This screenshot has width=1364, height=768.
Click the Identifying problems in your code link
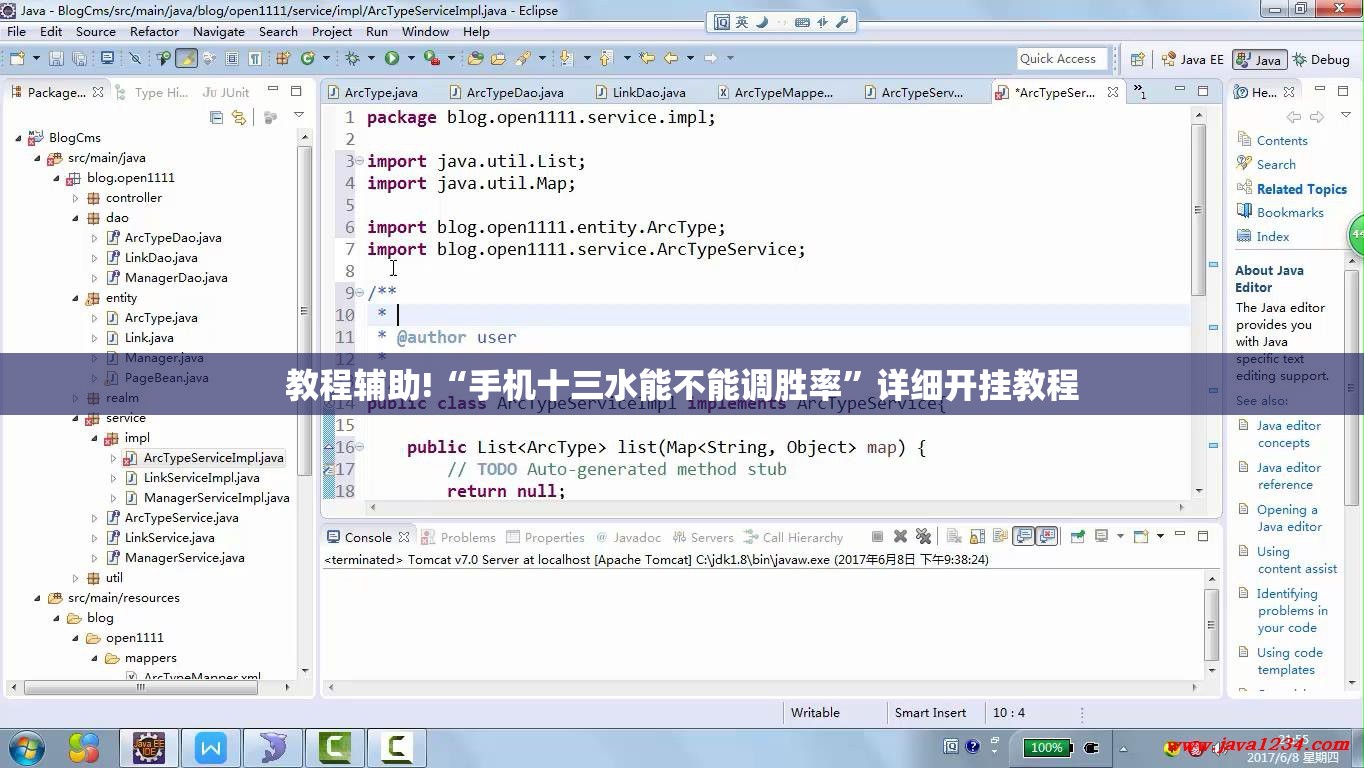1292,611
